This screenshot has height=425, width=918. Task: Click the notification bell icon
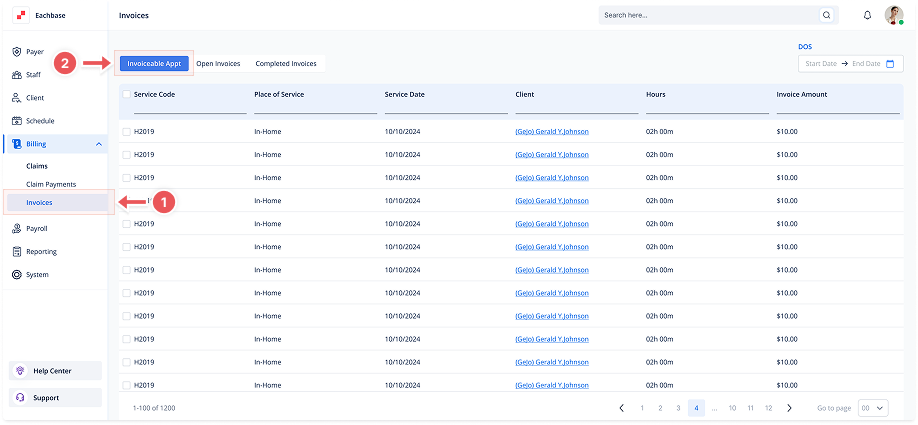click(867, 16)
